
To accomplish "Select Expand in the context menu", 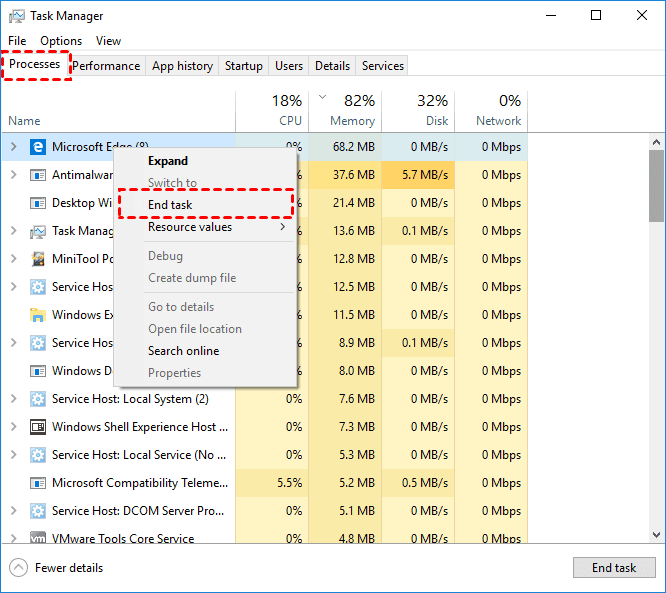I will click(x=206, y=161).
